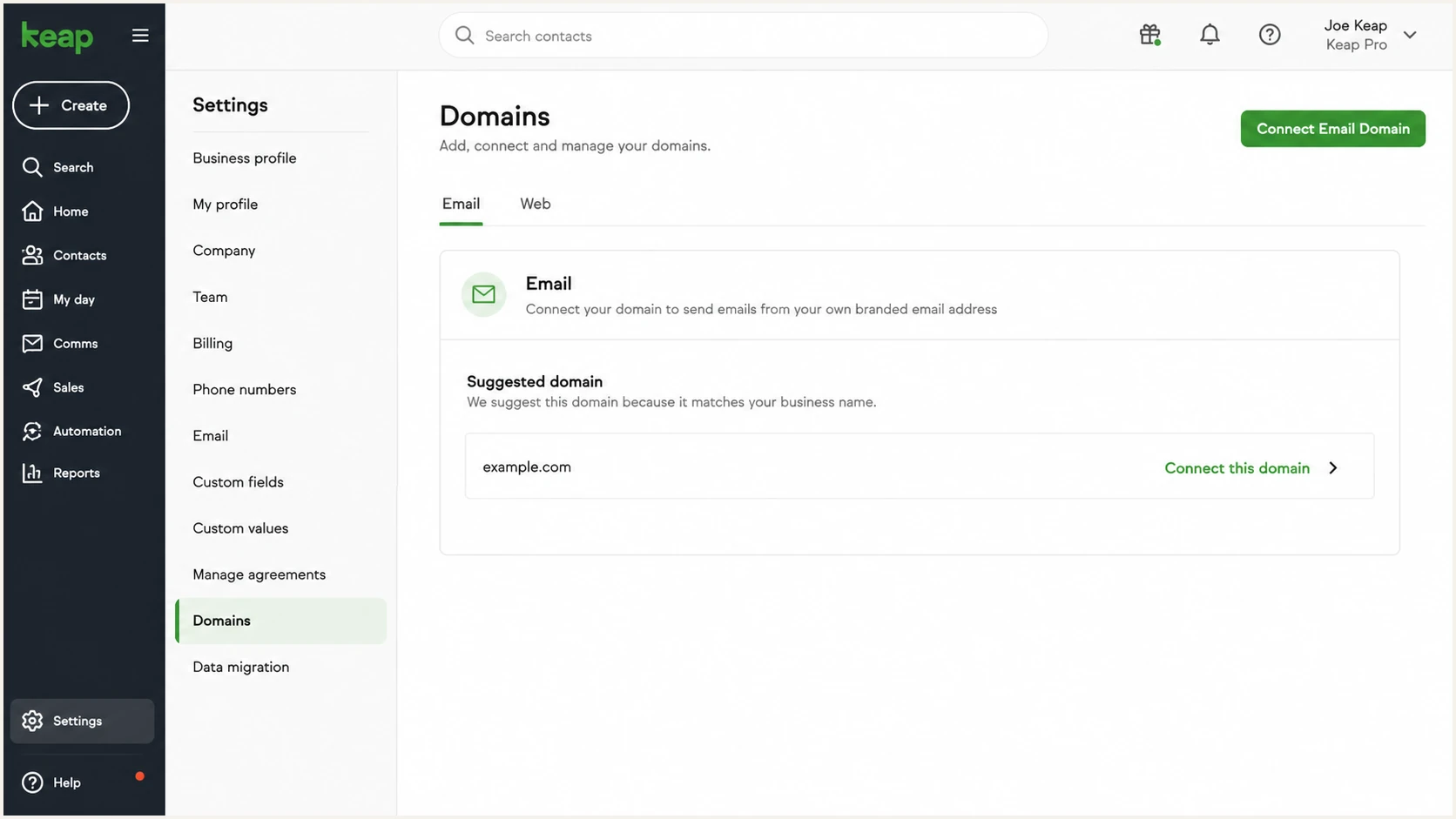Open Manage agreements settings
This screenshot has width=1456, height=819.
click(x=260, y=574)
